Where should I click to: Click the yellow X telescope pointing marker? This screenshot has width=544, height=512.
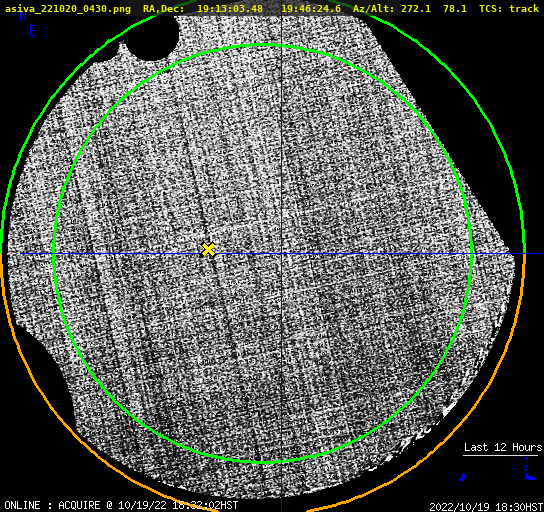click(208, 249)
